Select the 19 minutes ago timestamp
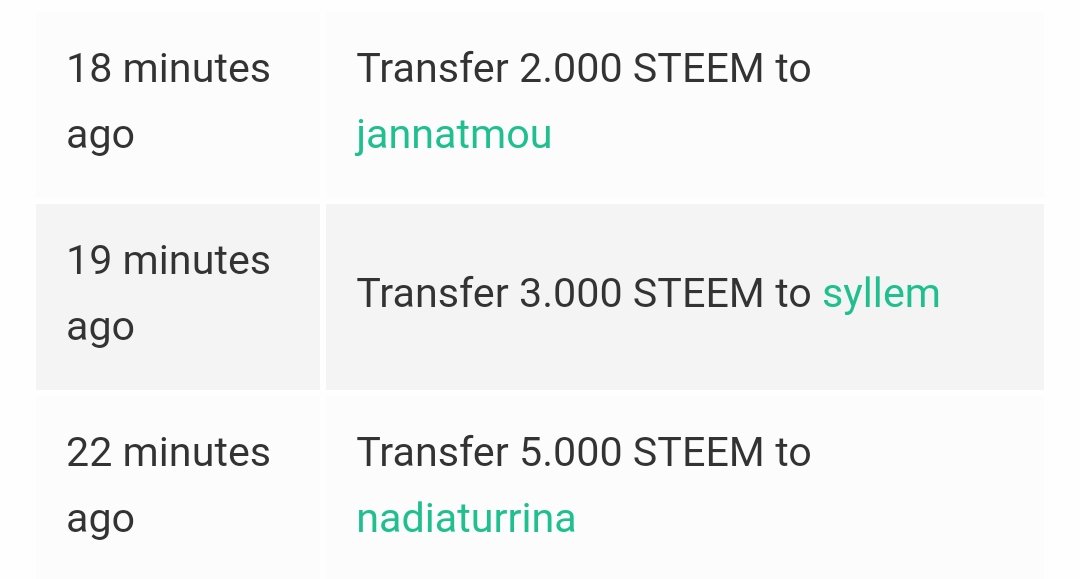The width and height of the screenshot is (1080, 579). tap(168, 293)
